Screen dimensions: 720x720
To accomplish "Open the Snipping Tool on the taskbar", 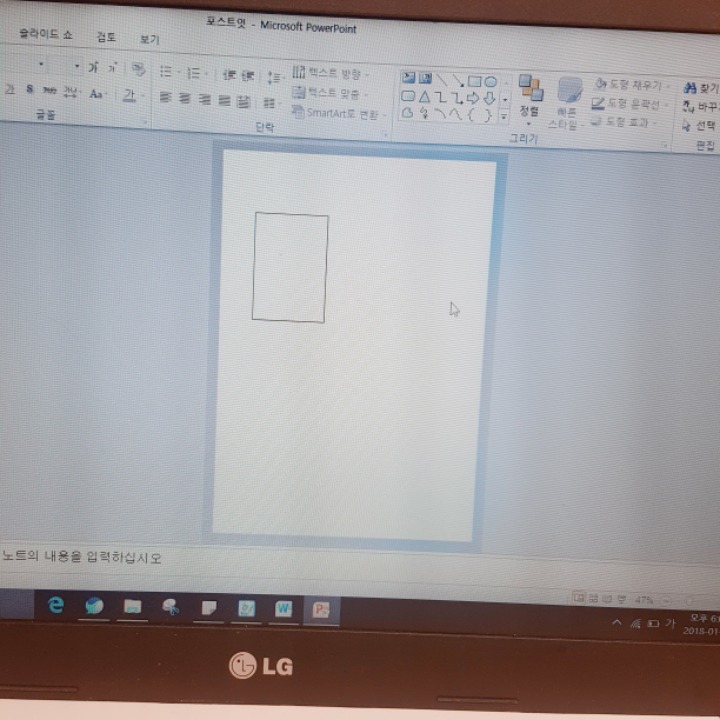I will (x=170, y=608).
